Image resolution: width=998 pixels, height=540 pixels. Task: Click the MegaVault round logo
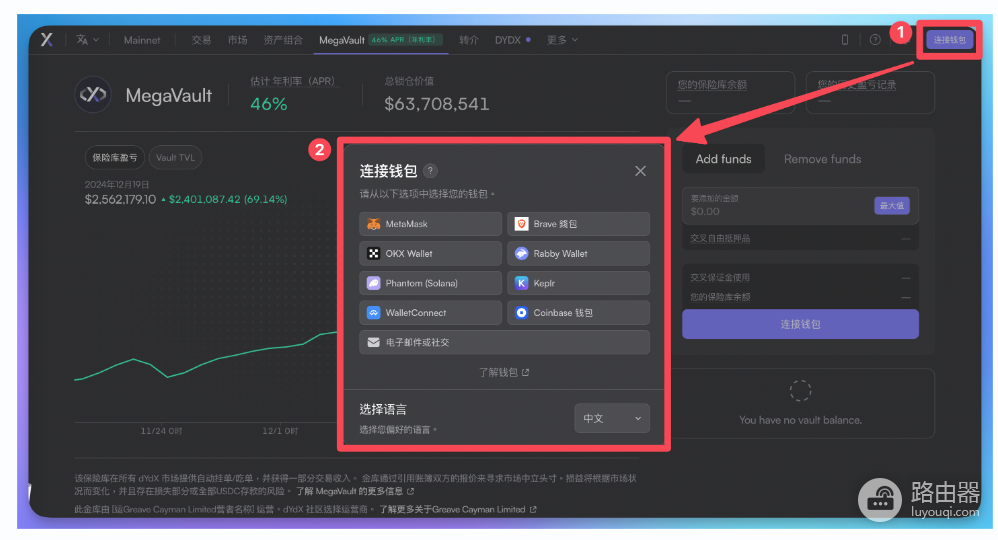[93, 95]
